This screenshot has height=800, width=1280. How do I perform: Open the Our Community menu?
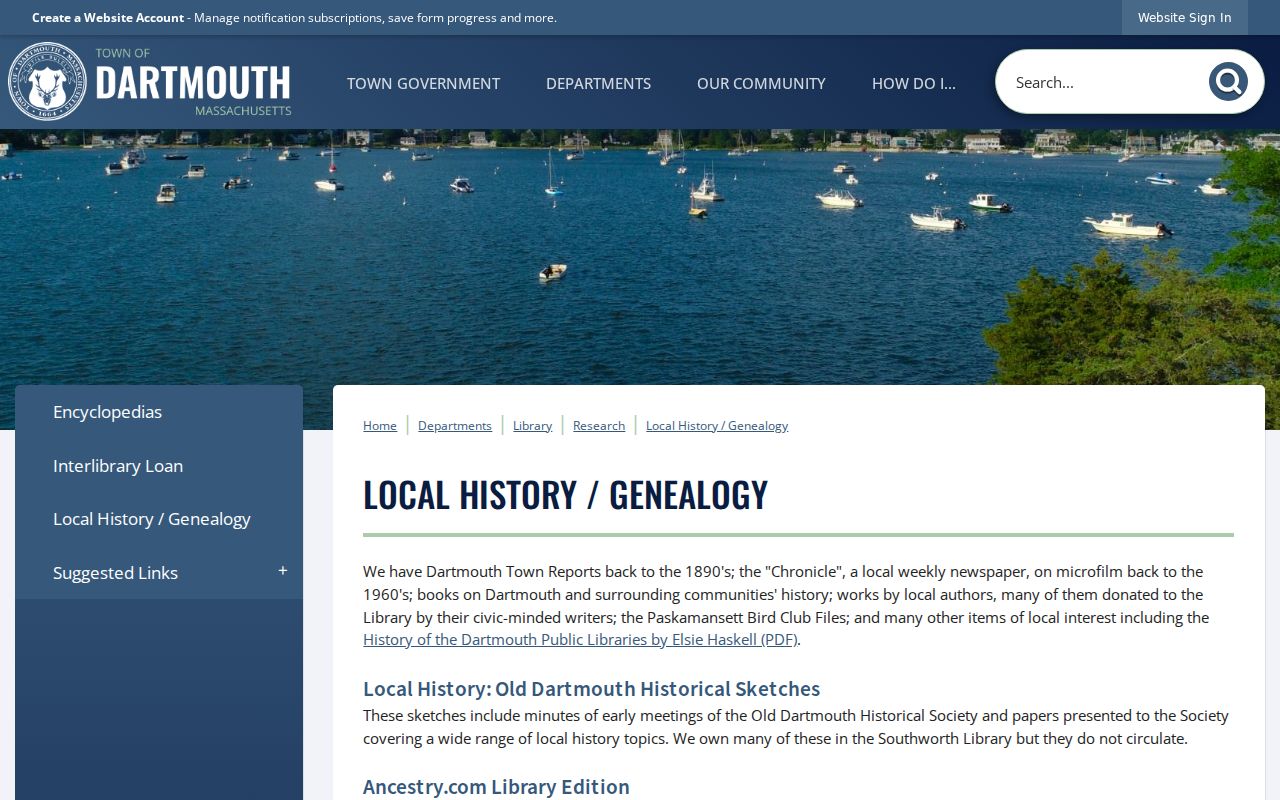click(761, 83)
